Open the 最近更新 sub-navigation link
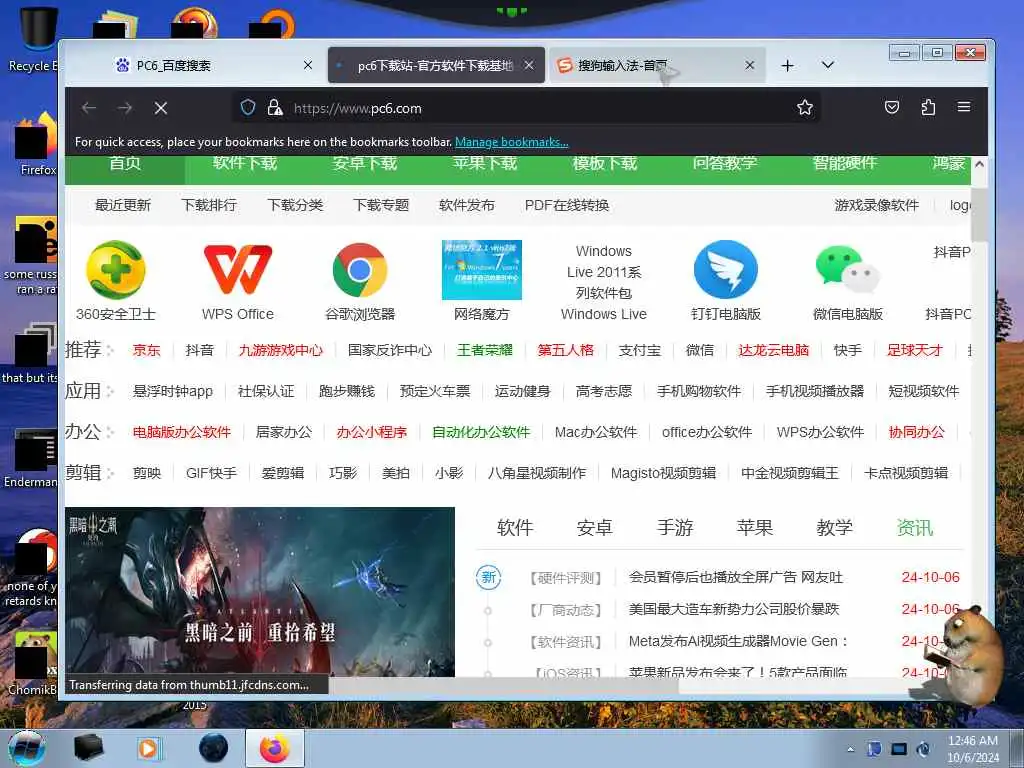Image resolution: width=1024 pixels, height=768 pixels. [123, 205]
